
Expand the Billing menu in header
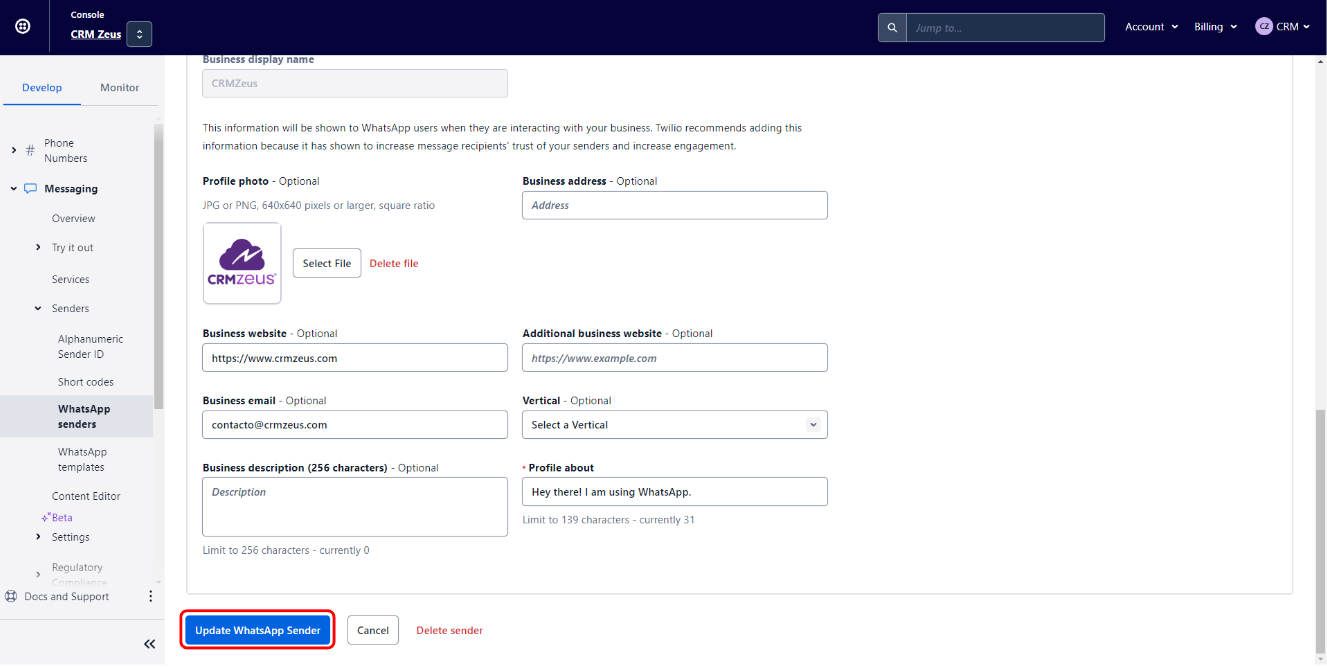(1215, 27)
